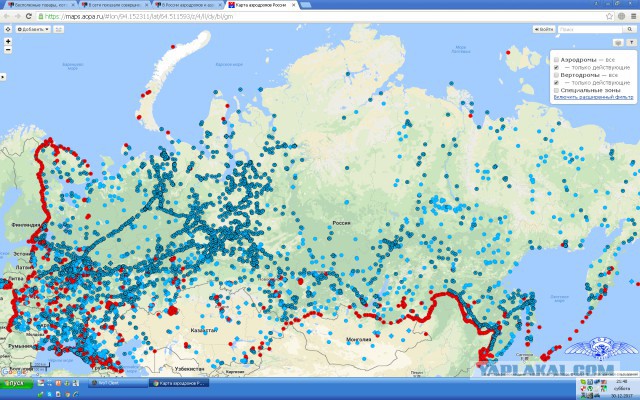Image resolution: width=640 pixels, height=400 pixels.
Task: Uncheck heliports только действующие checkbox
Action: click(x=556, y=83)
